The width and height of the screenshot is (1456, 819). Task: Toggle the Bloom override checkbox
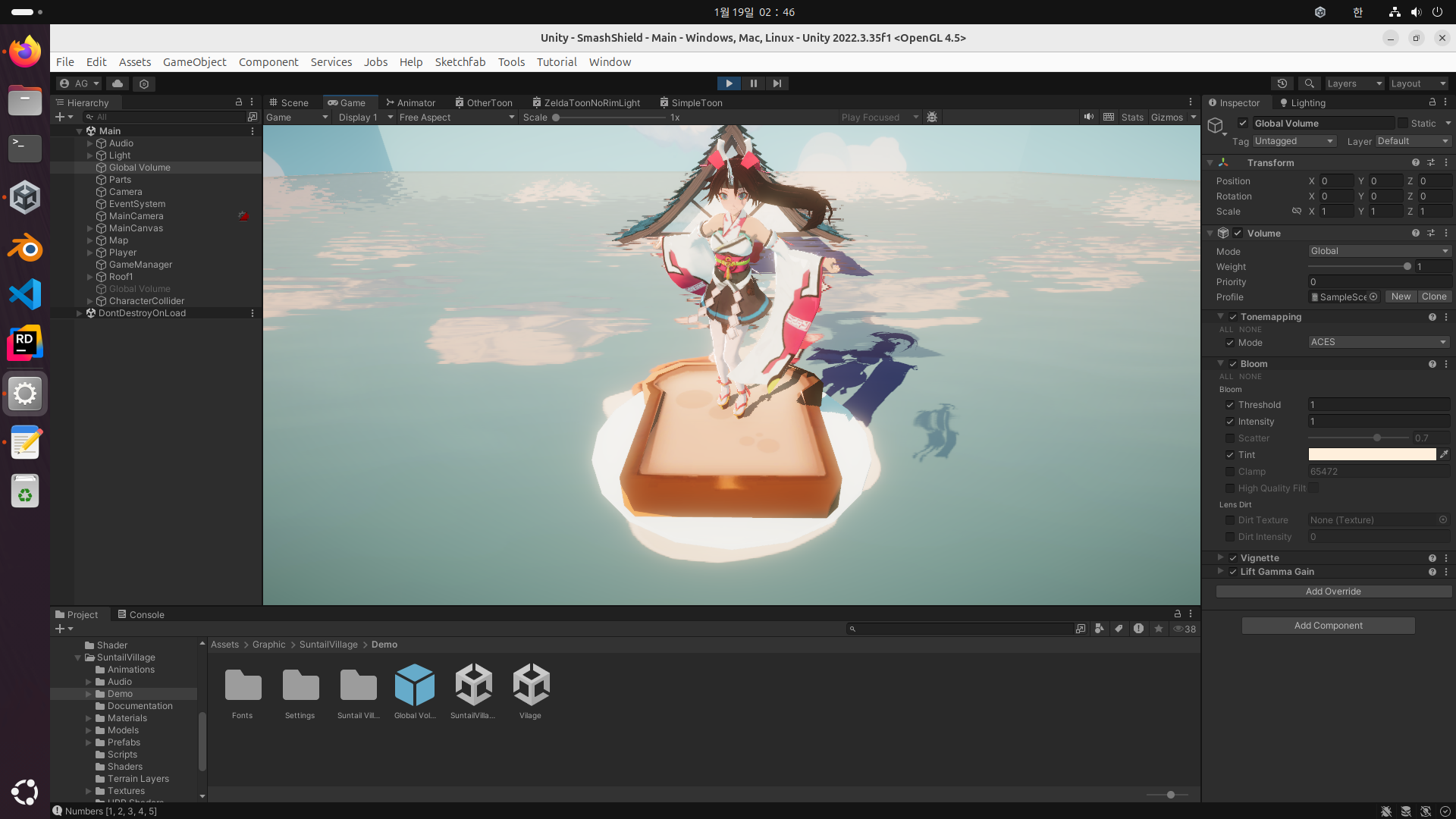point(1233,364)
